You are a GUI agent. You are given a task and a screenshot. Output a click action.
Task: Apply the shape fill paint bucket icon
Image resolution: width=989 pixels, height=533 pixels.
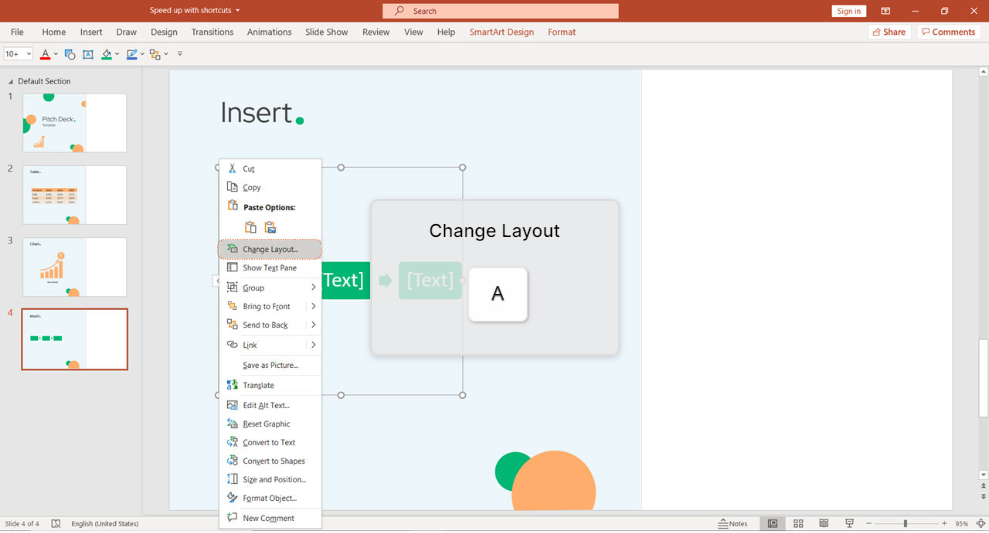107,54
